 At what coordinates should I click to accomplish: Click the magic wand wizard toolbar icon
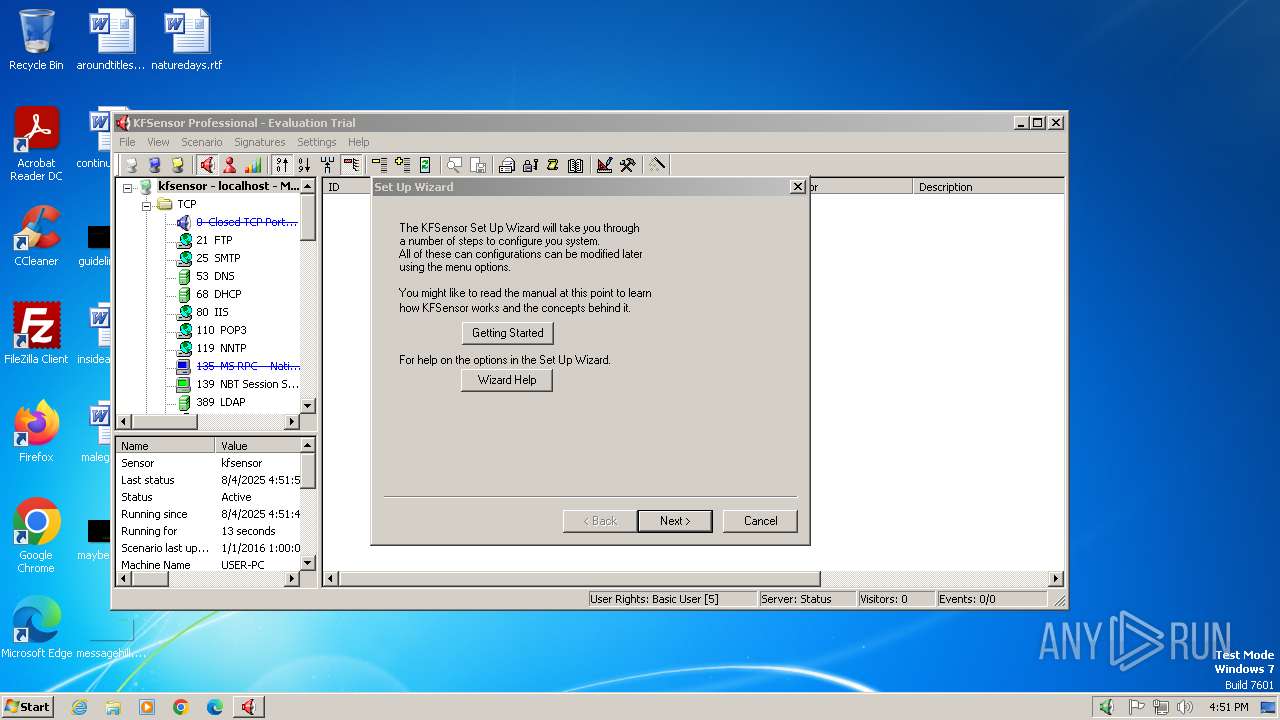pos(657,165)
